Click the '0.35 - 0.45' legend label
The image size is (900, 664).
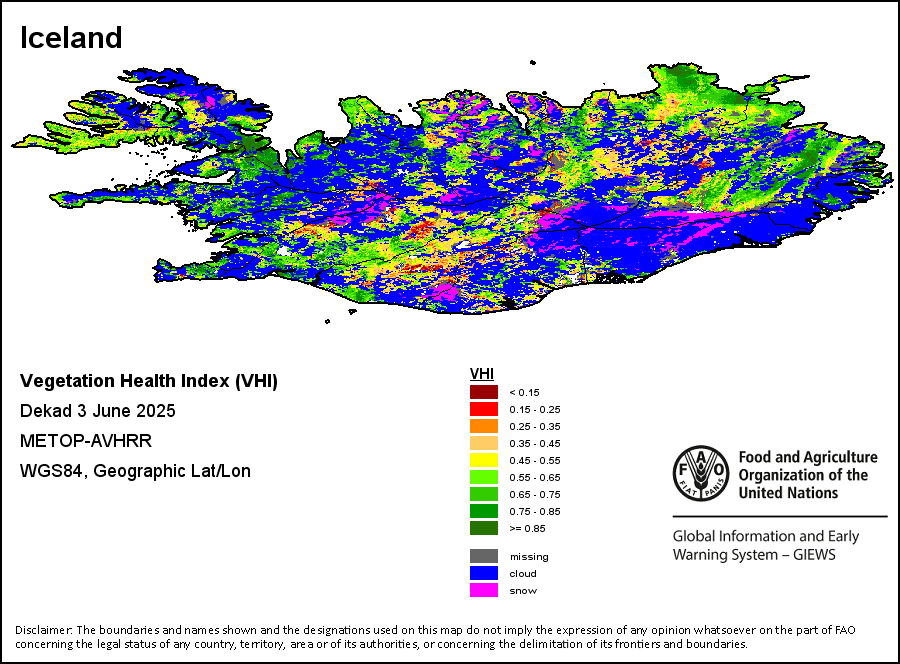[535, 444]
